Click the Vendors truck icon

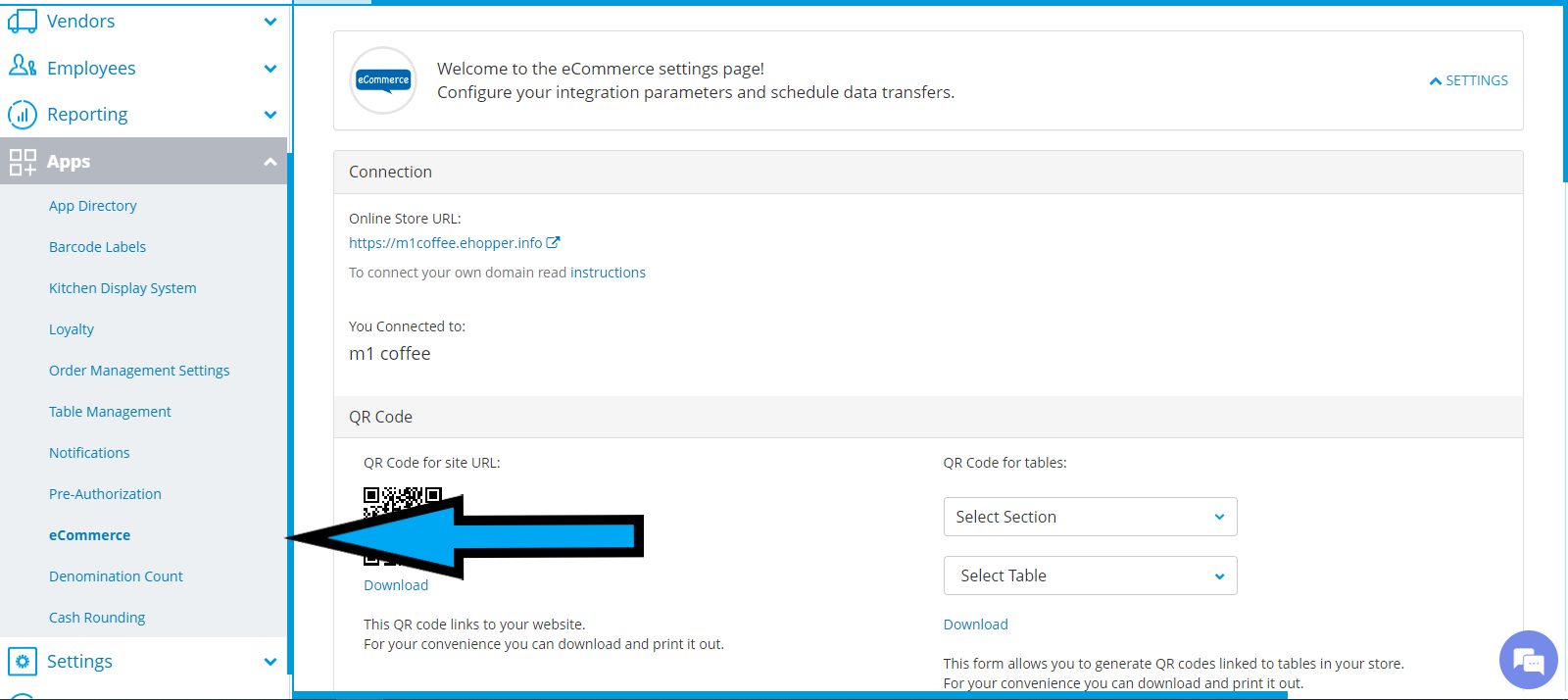pyautogui.click(x=23, y=21)
